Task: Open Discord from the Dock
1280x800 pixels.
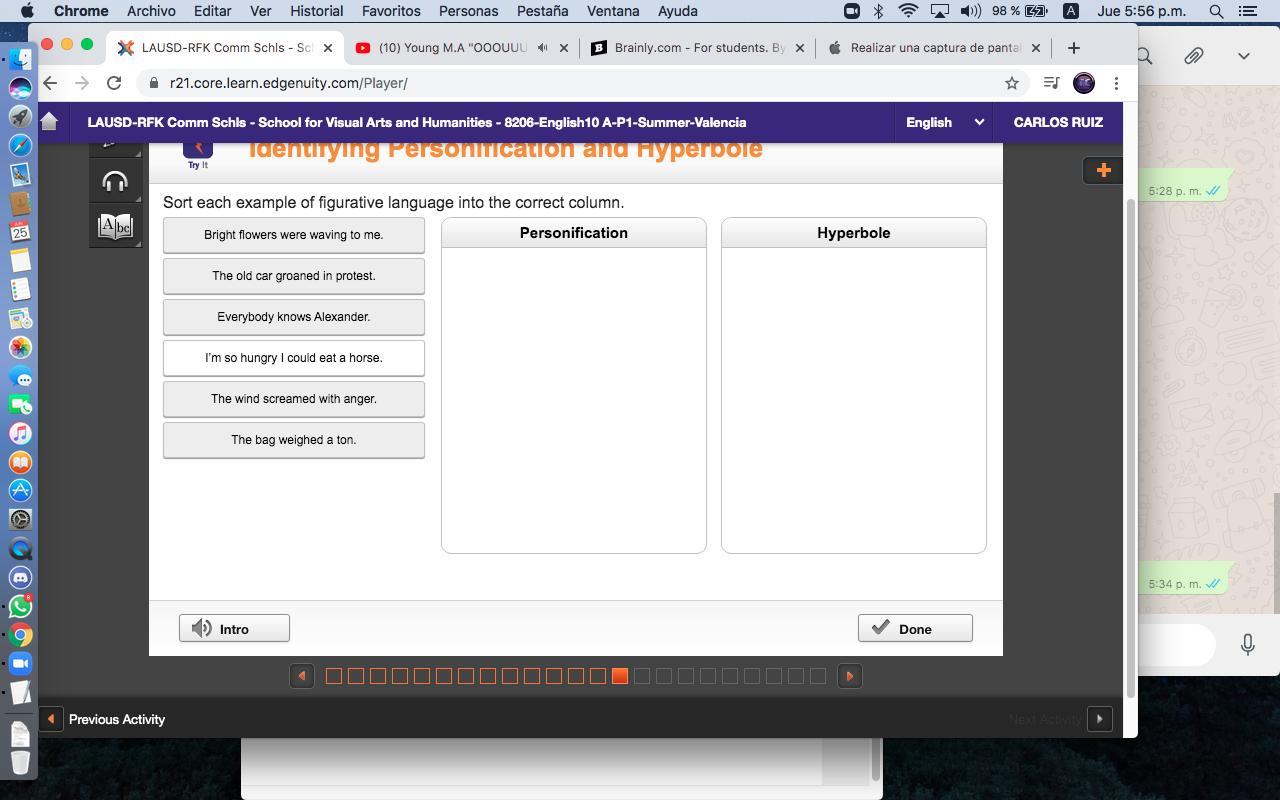Action: [20, 577]
